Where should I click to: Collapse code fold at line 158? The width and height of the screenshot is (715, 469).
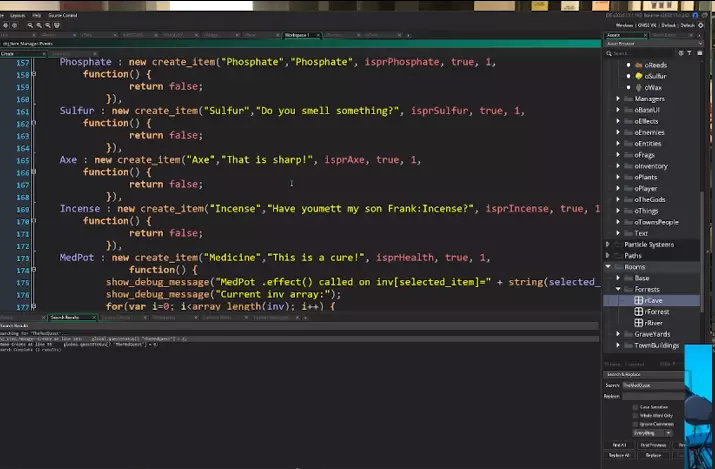click(34, 74)
